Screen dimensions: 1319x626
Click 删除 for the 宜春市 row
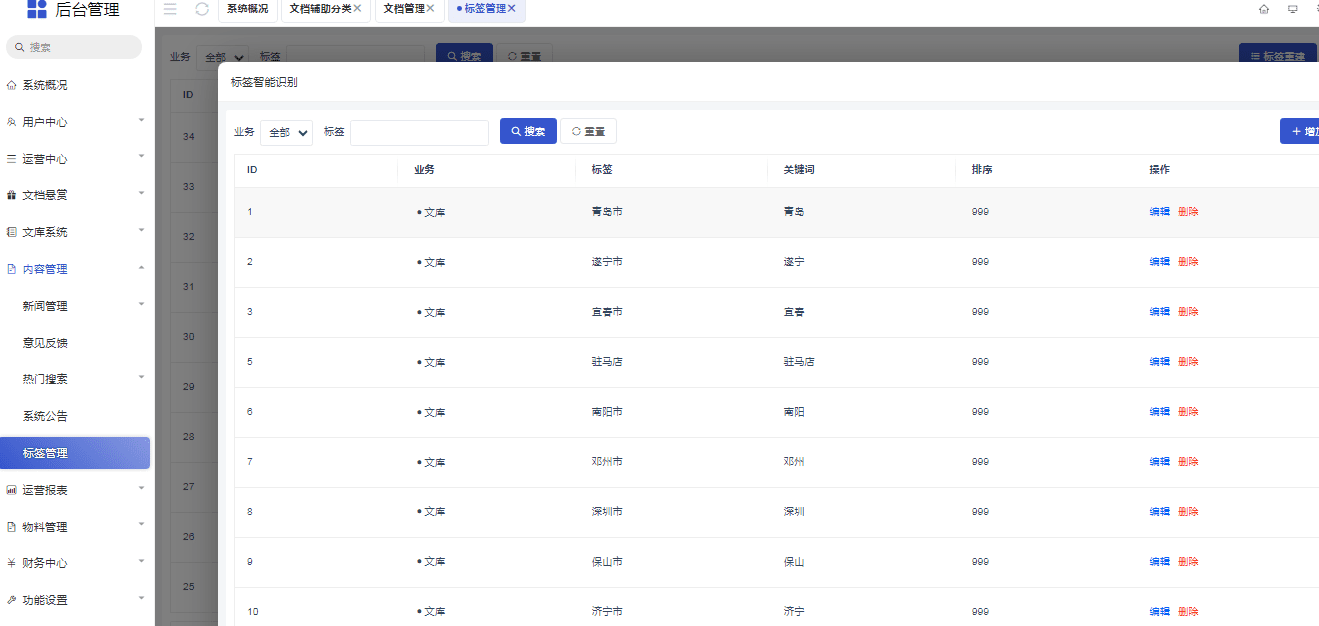pyautogui.click(x=1188, y=312)
